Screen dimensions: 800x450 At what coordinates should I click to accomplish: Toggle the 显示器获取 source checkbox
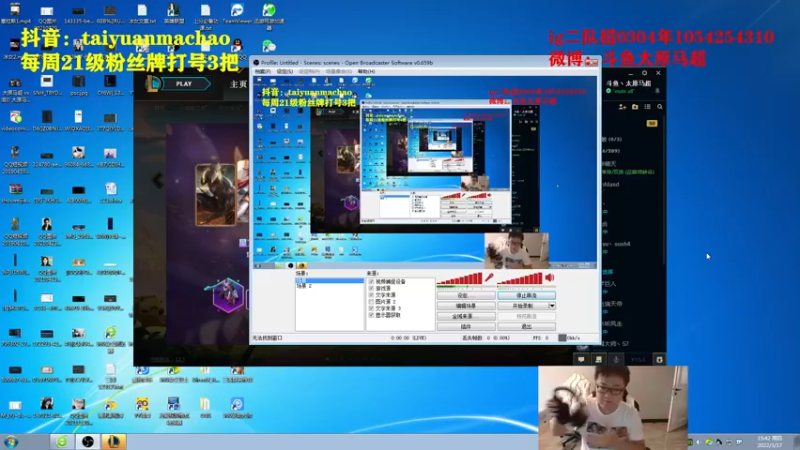pos(371,315)
